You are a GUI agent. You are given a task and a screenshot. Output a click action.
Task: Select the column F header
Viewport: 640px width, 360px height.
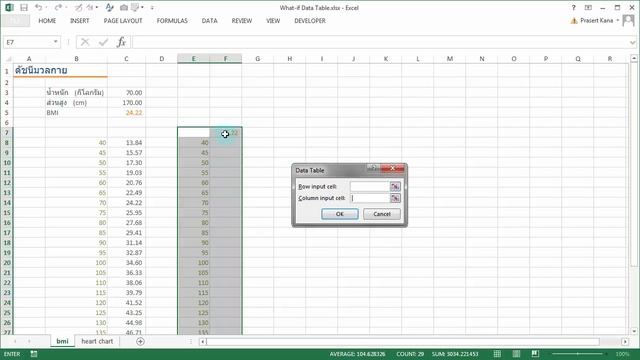coord(225,59)
